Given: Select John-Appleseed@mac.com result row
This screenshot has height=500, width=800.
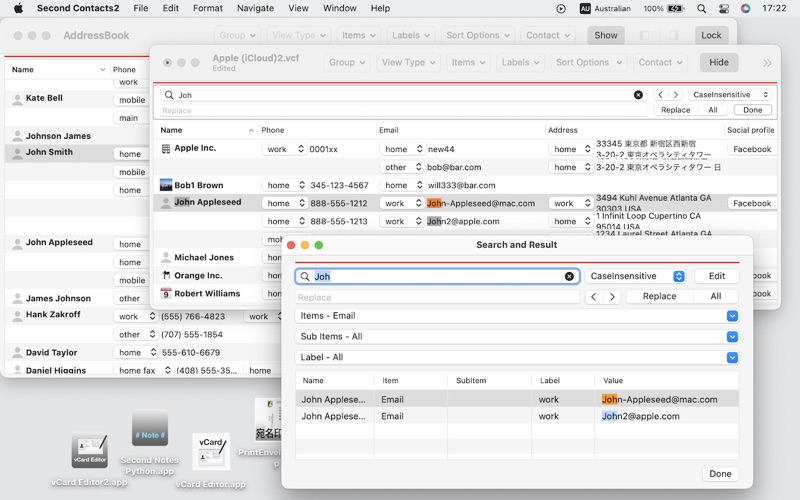Looking at the screenshot, I should (517, 399).
